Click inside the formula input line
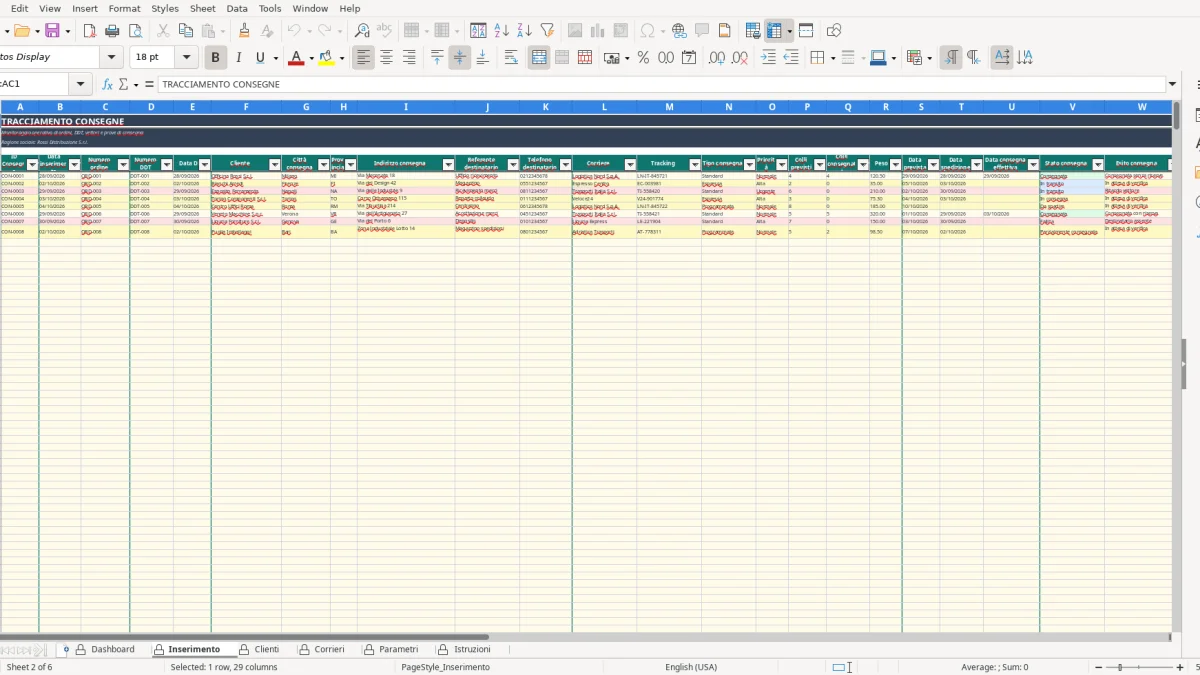The width and height of the screenshot is (1200, 675). point(660,84)
